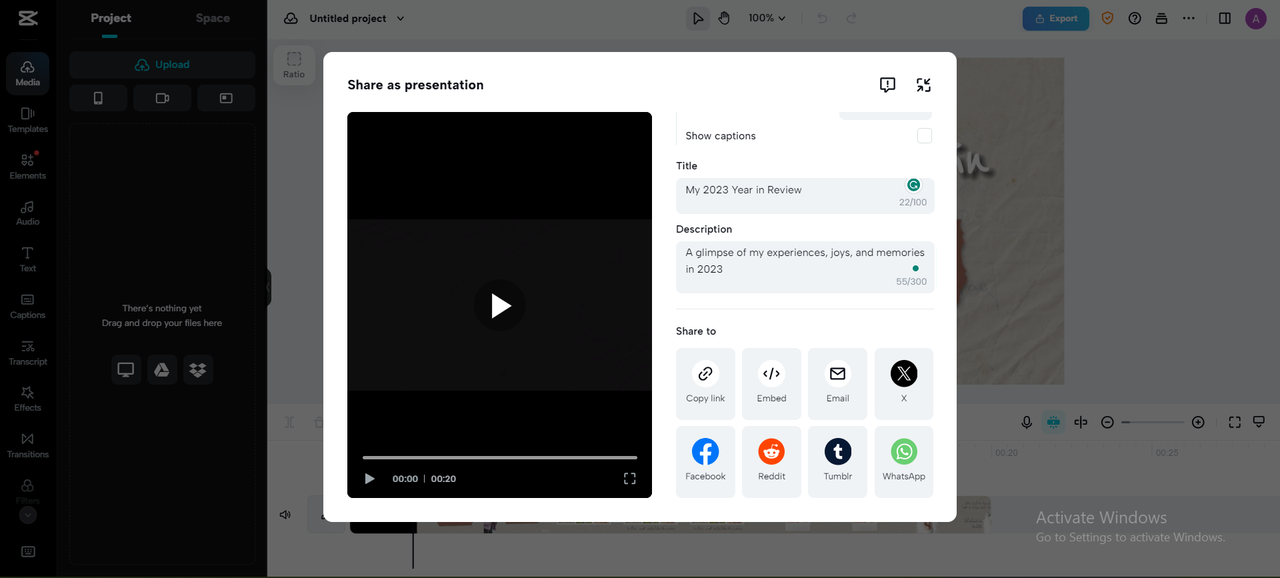Upload from phone icon button
Viewport: 1280px width, 578px height.
tap(98, 98)
